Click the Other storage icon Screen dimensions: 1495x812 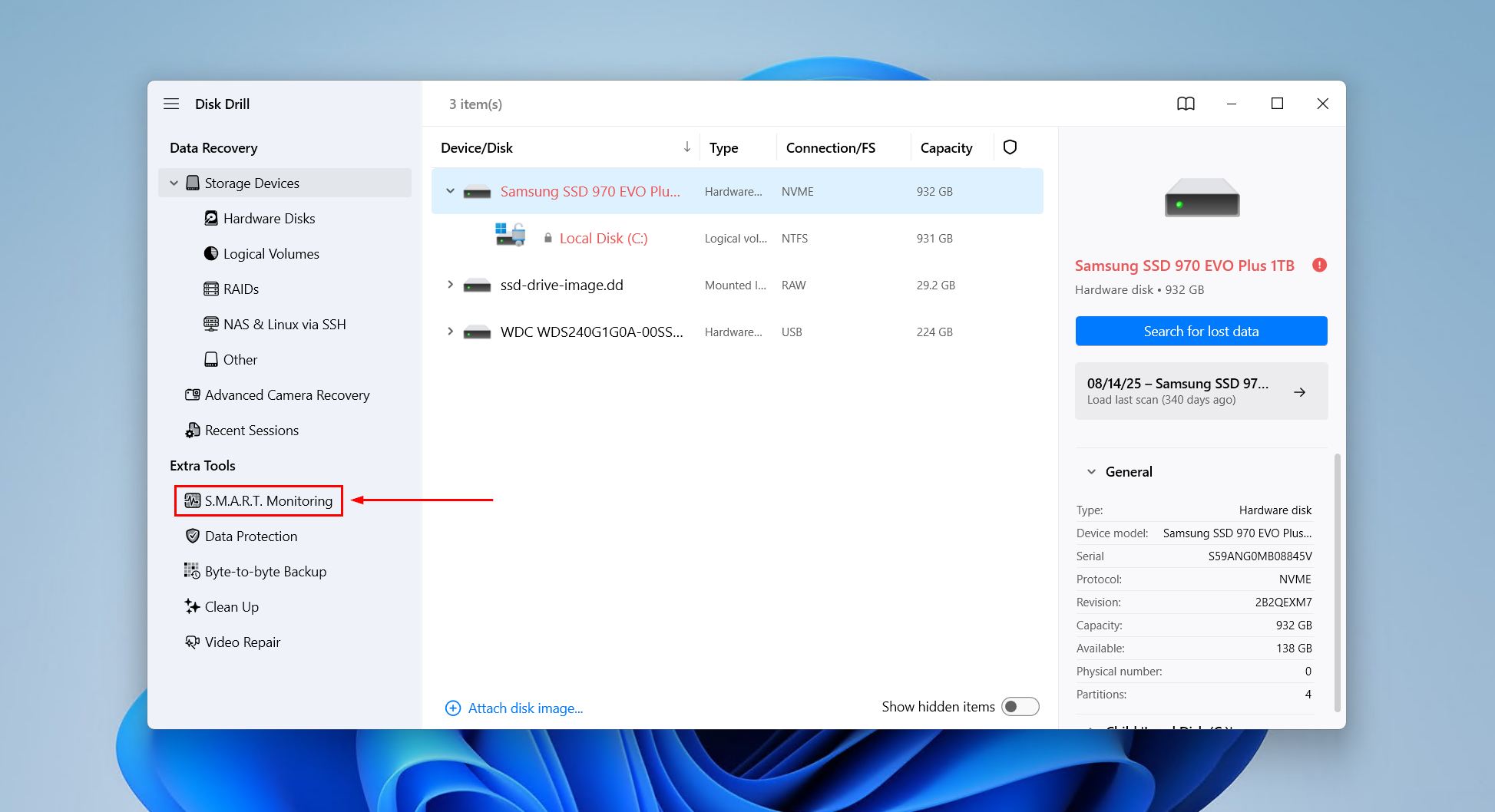(x=211, y=359)
